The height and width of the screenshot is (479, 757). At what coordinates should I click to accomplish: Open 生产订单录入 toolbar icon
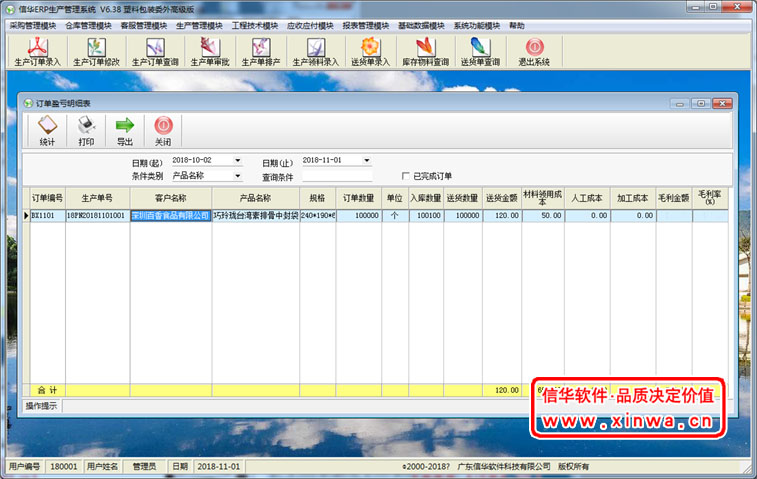38,52
